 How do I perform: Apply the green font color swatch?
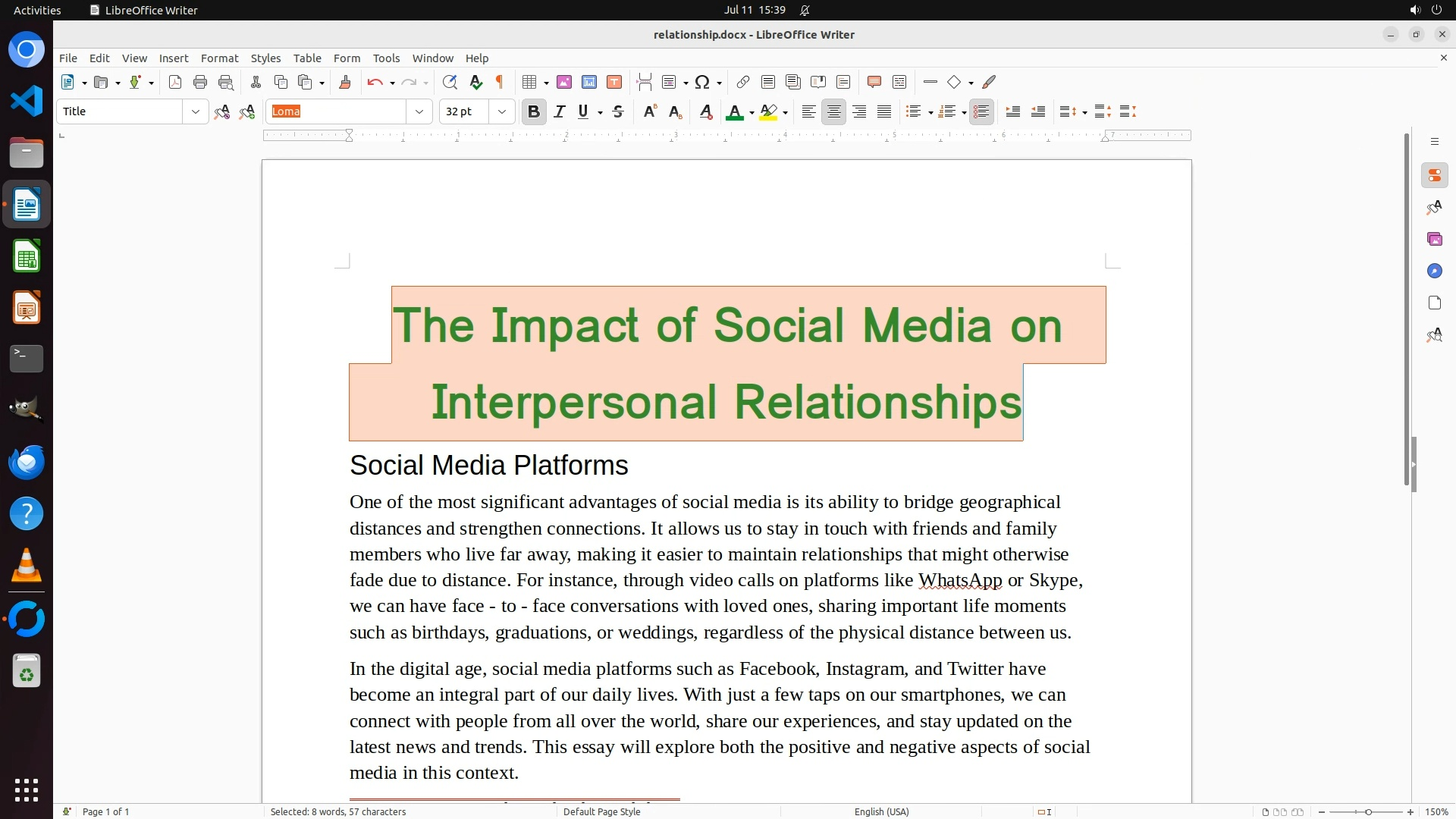pos(734,112)
